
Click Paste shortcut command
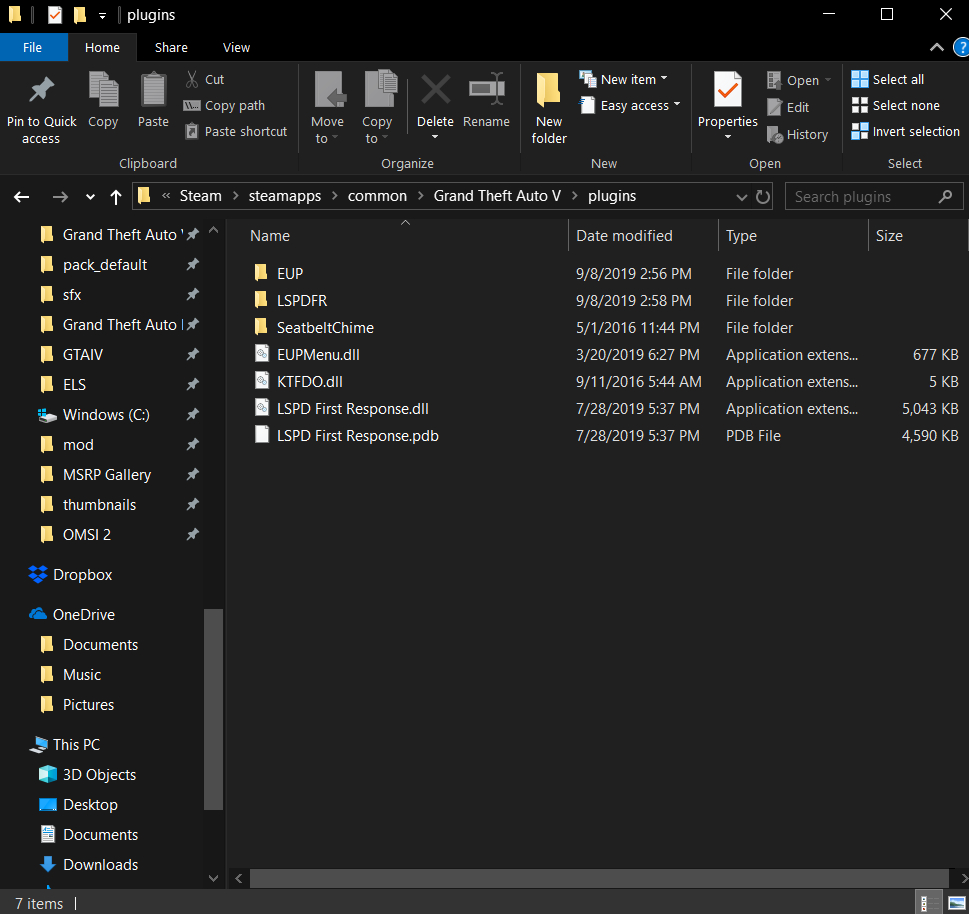(x=237, y=132)
